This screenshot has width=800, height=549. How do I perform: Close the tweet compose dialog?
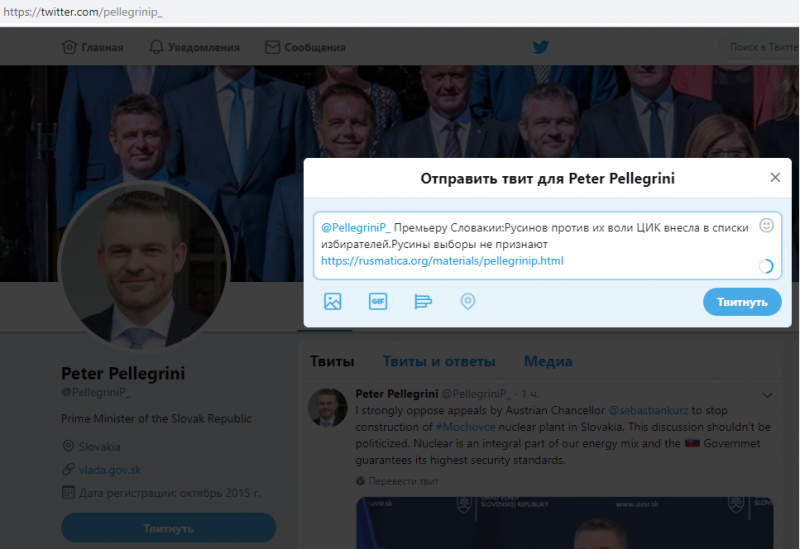pyautogui.click(x=775, y=178)
